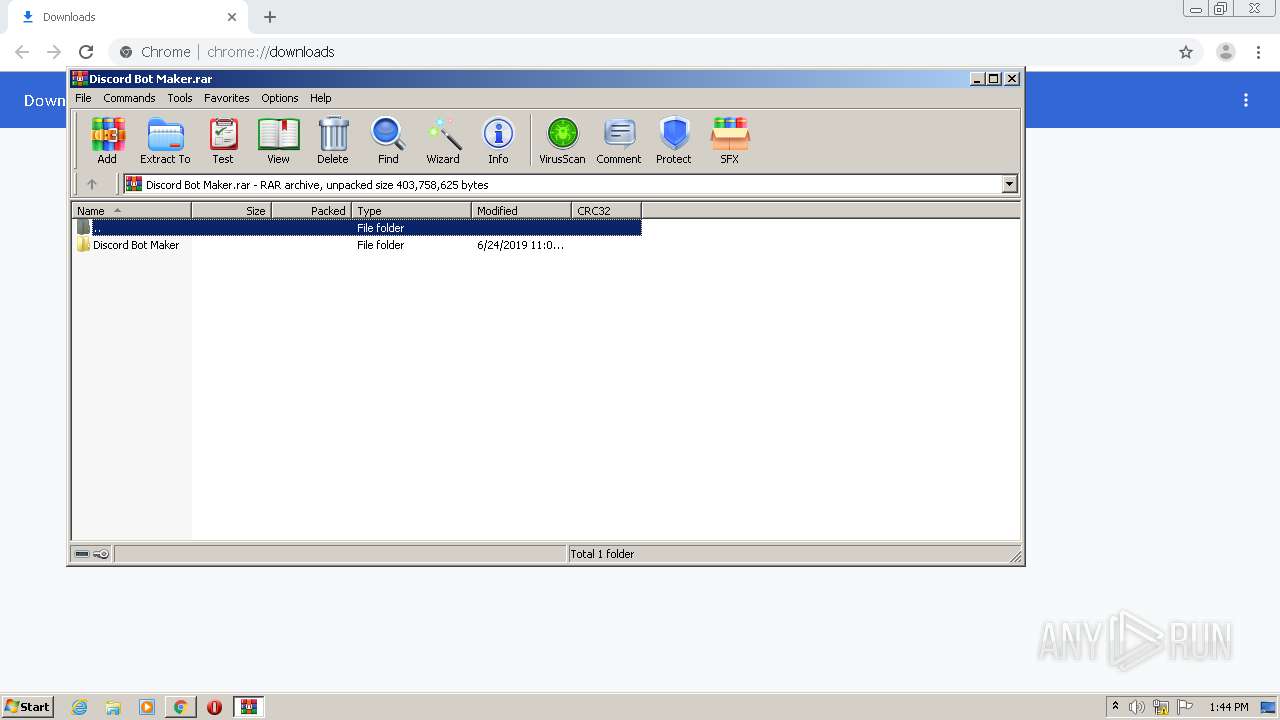Click the archive path text field
Screen dimensions: 1280x720
tap(562, 184)
